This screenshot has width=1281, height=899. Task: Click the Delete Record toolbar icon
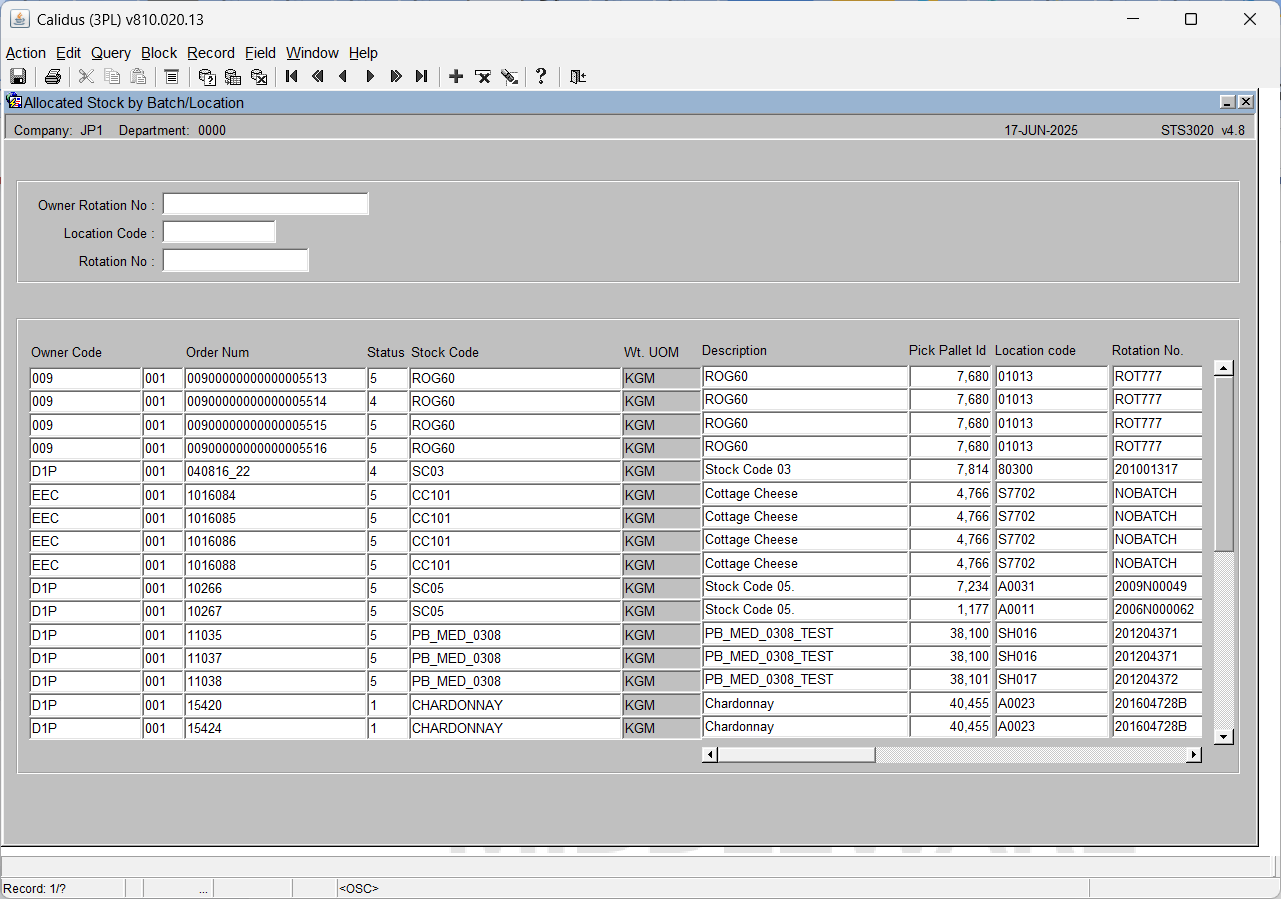tap(482, 77)
